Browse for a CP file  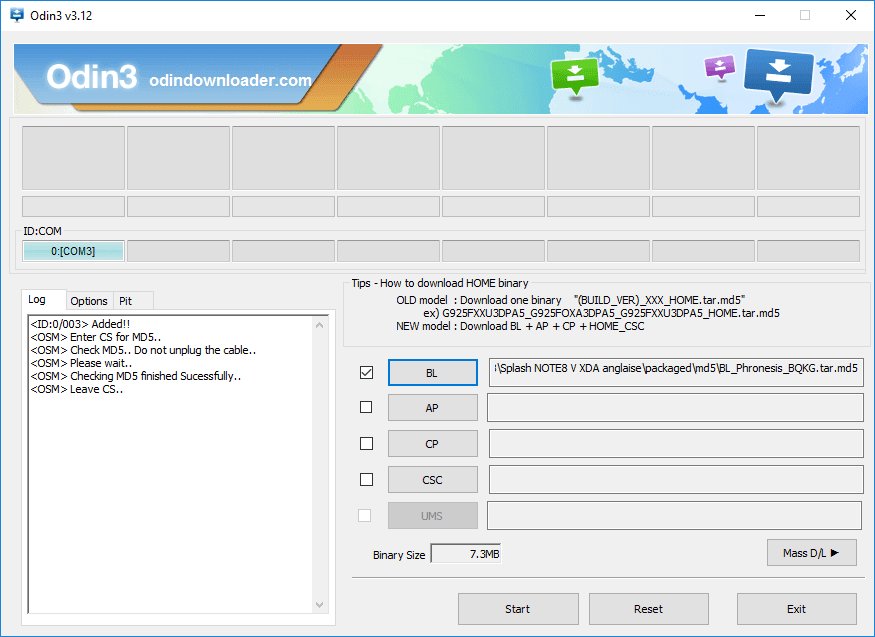tap(432, 444)
